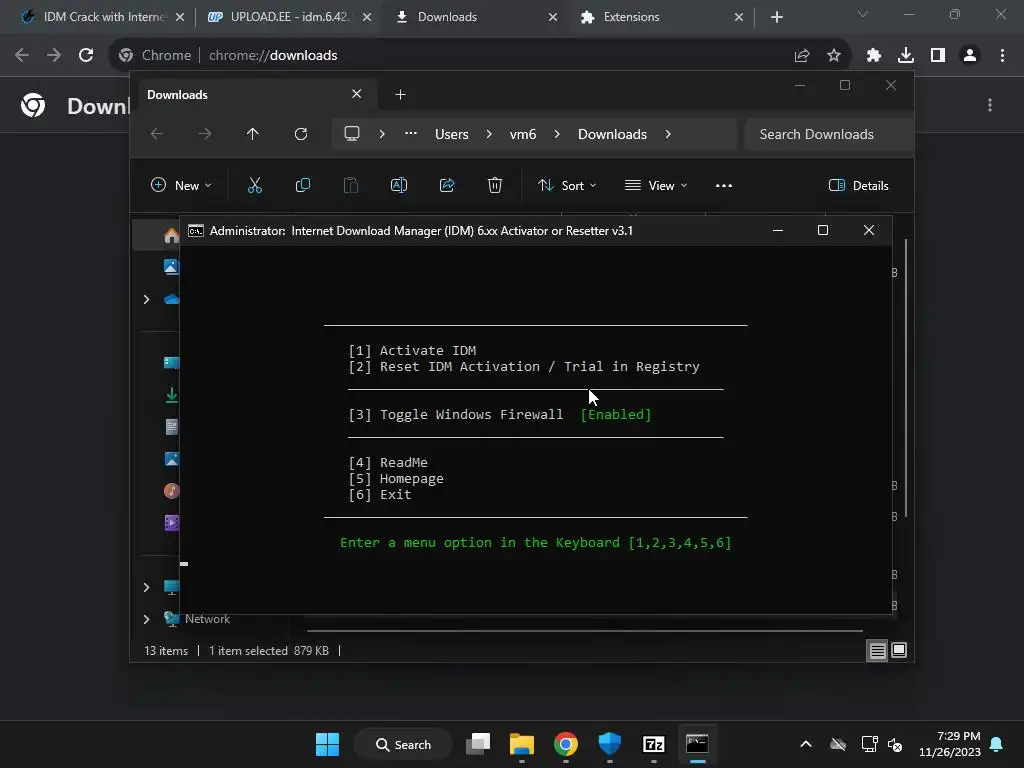Open 7-Zip from taskbar
1024x768 pixels.
click(654, 744)
